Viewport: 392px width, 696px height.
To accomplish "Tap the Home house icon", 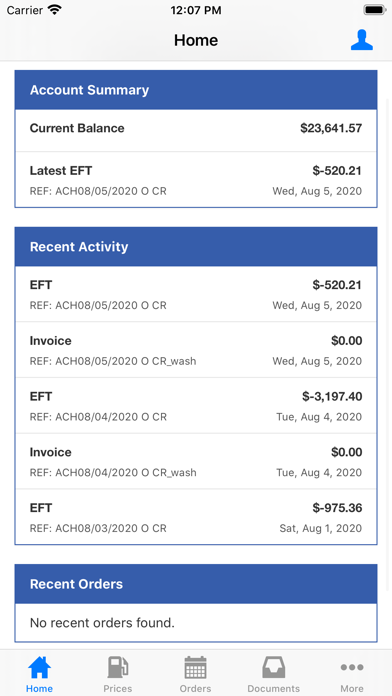I will tap(40, 668).
